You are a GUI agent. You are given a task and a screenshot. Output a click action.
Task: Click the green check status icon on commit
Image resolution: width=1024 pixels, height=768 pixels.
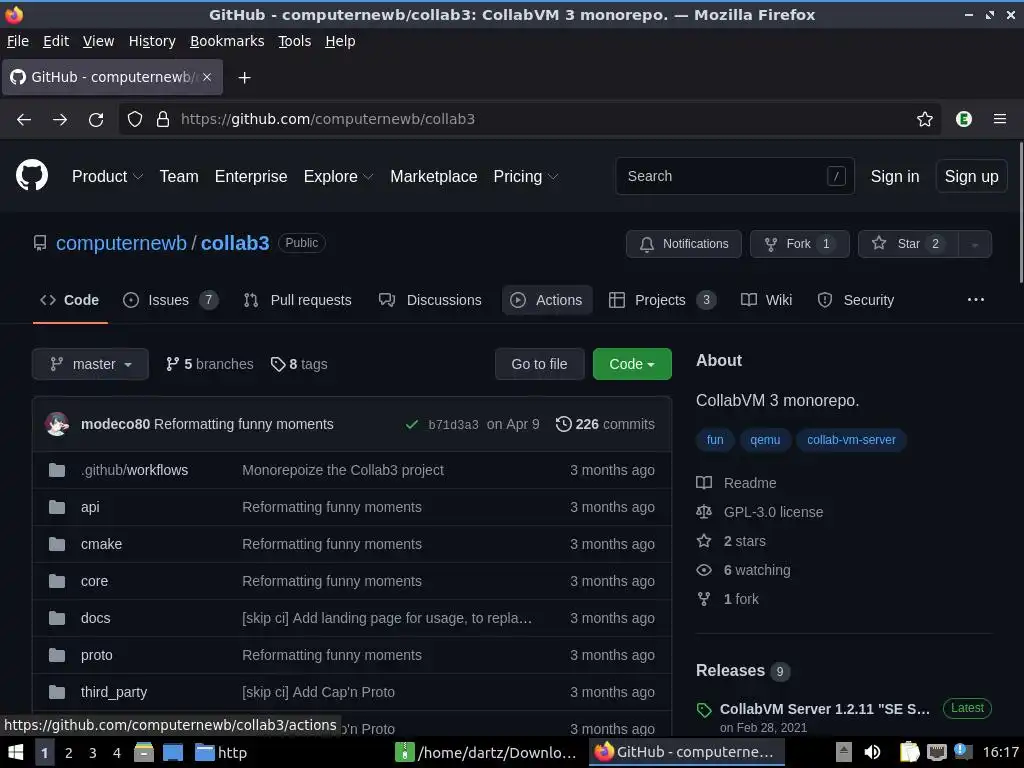pos(411,424)
